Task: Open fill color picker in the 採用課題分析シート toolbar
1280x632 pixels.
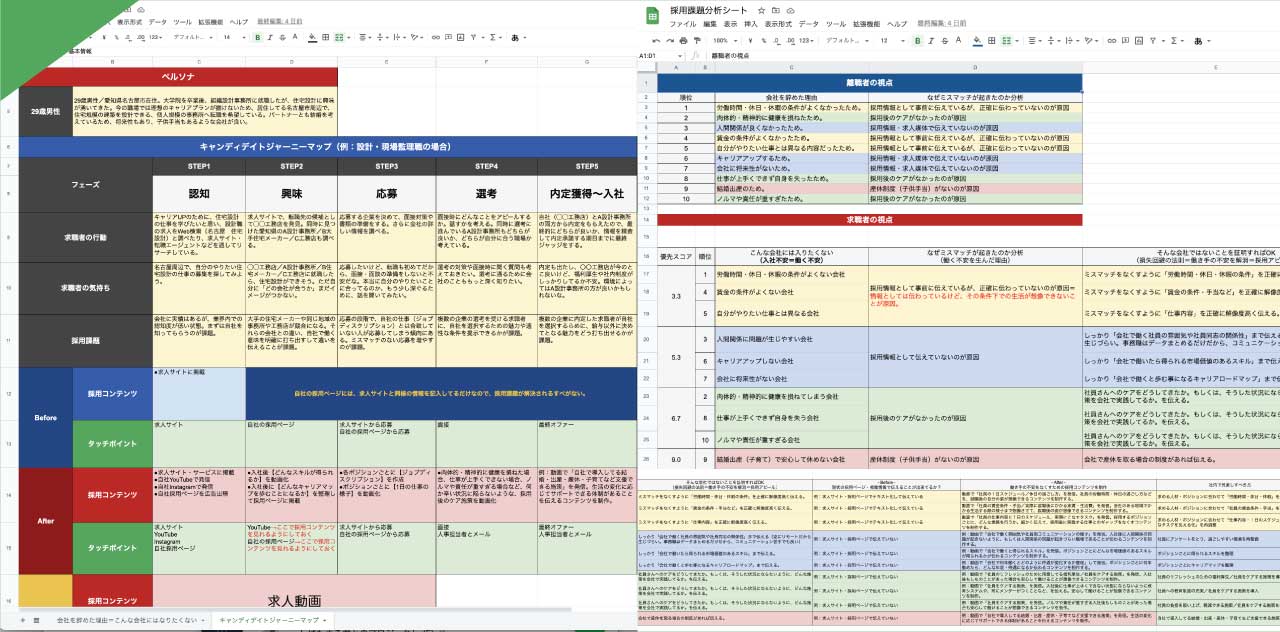Action: 979,40
